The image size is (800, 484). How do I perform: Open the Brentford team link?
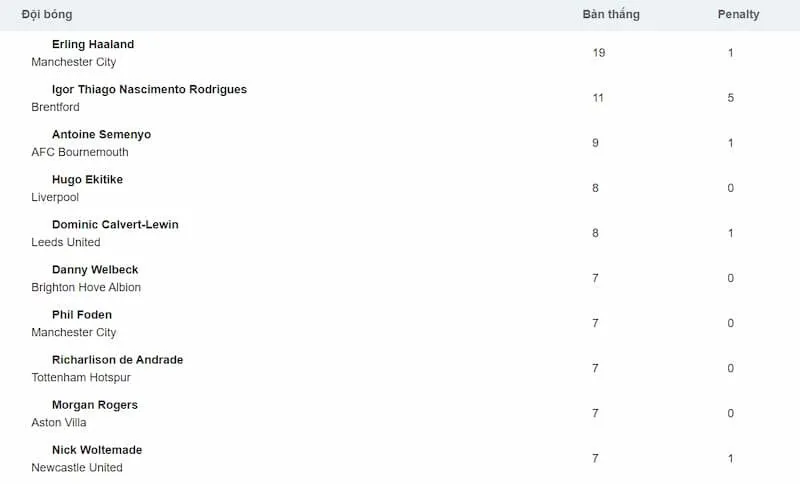pyautogui.click(x=55, y=107)
